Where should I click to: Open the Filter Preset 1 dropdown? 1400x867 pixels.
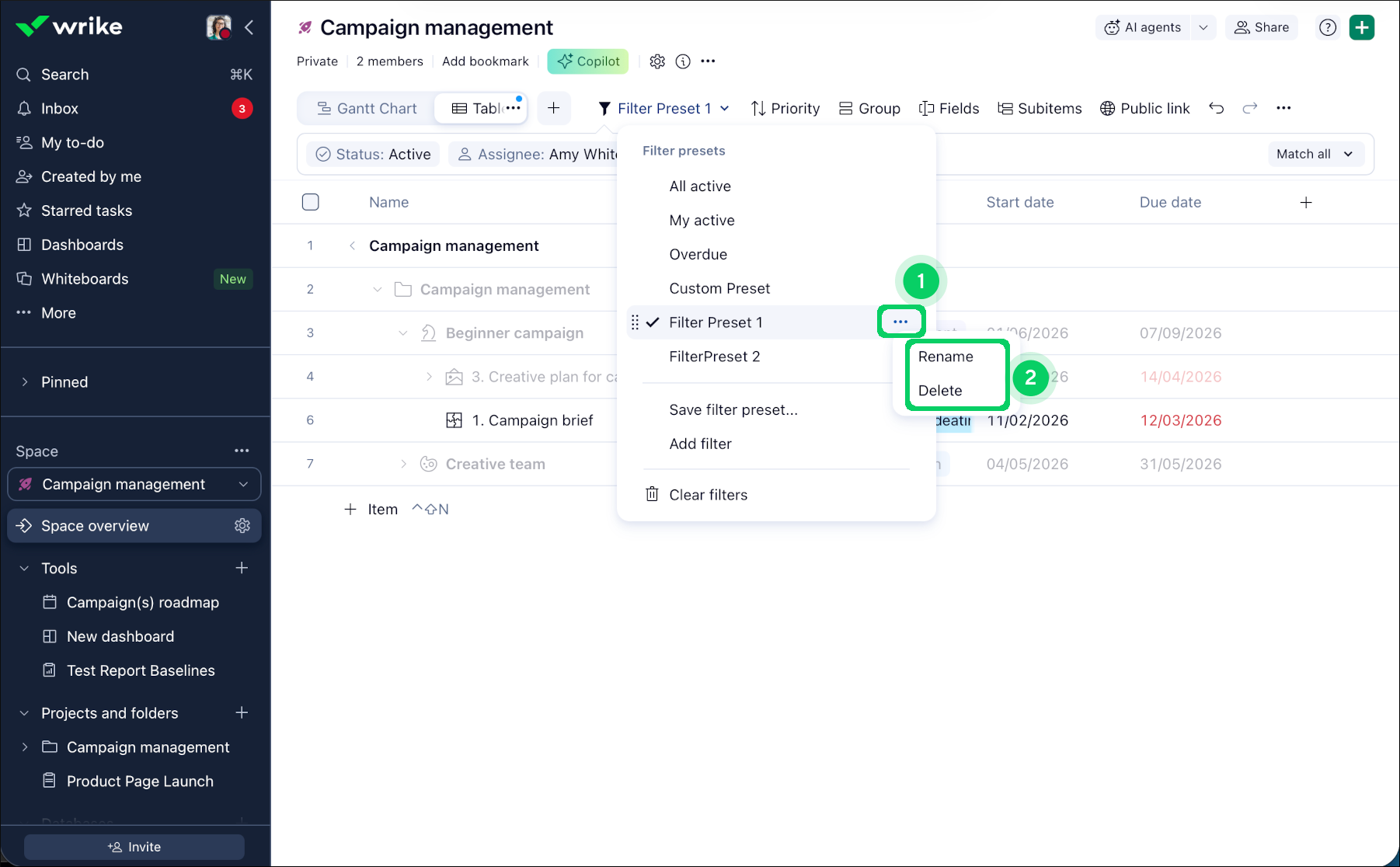pos(663,109)
